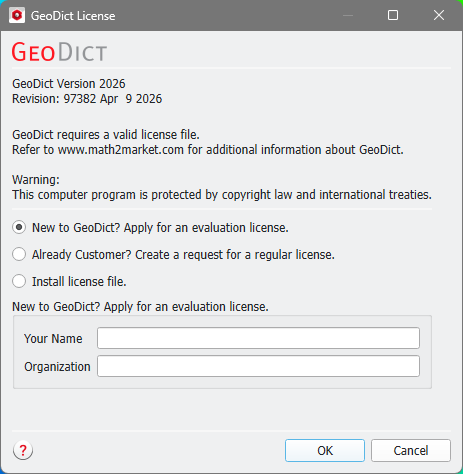Click 'GeoDict requires a valid license file.' text

coord(106,135)
